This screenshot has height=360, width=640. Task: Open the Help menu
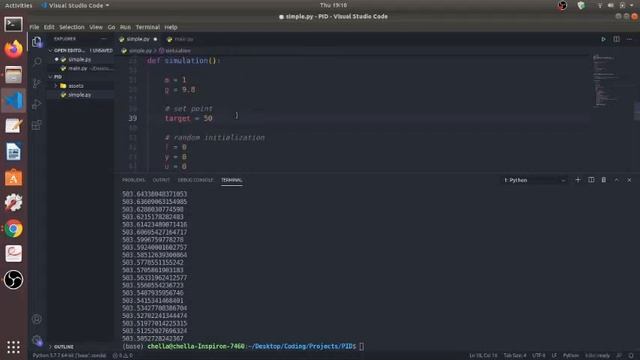click(x=171, y=27)
